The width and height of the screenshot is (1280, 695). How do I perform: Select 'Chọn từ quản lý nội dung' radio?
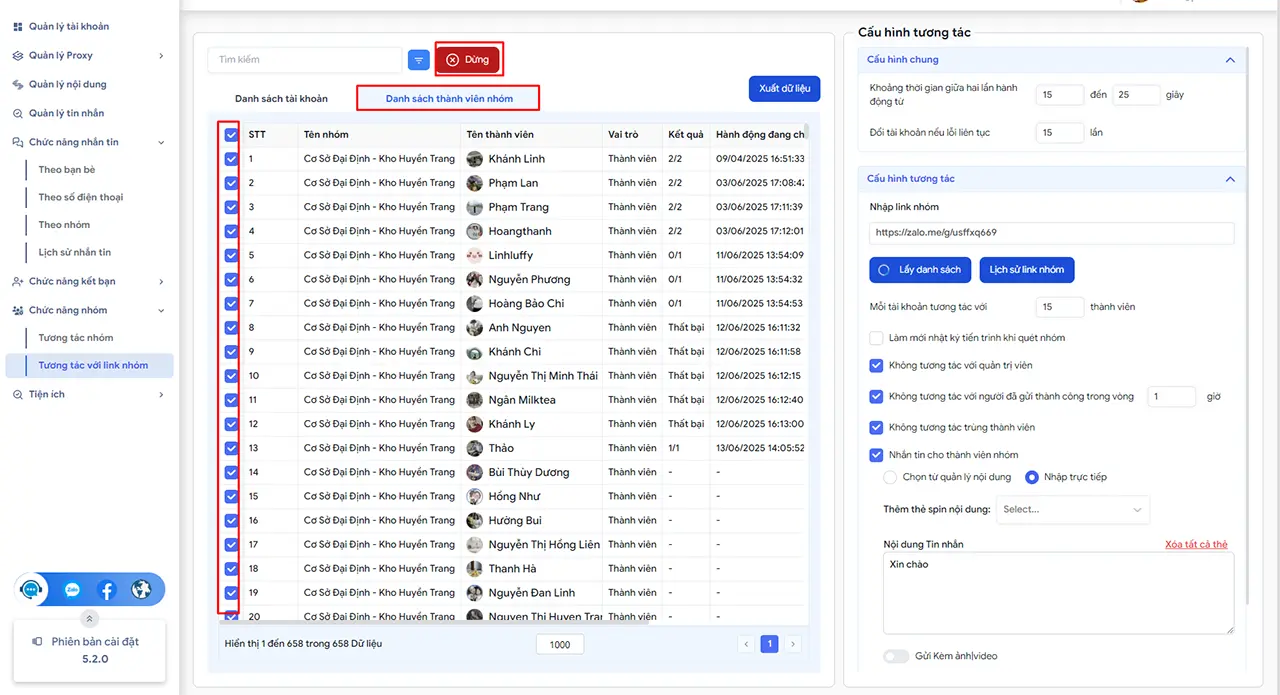click(890, 477)
